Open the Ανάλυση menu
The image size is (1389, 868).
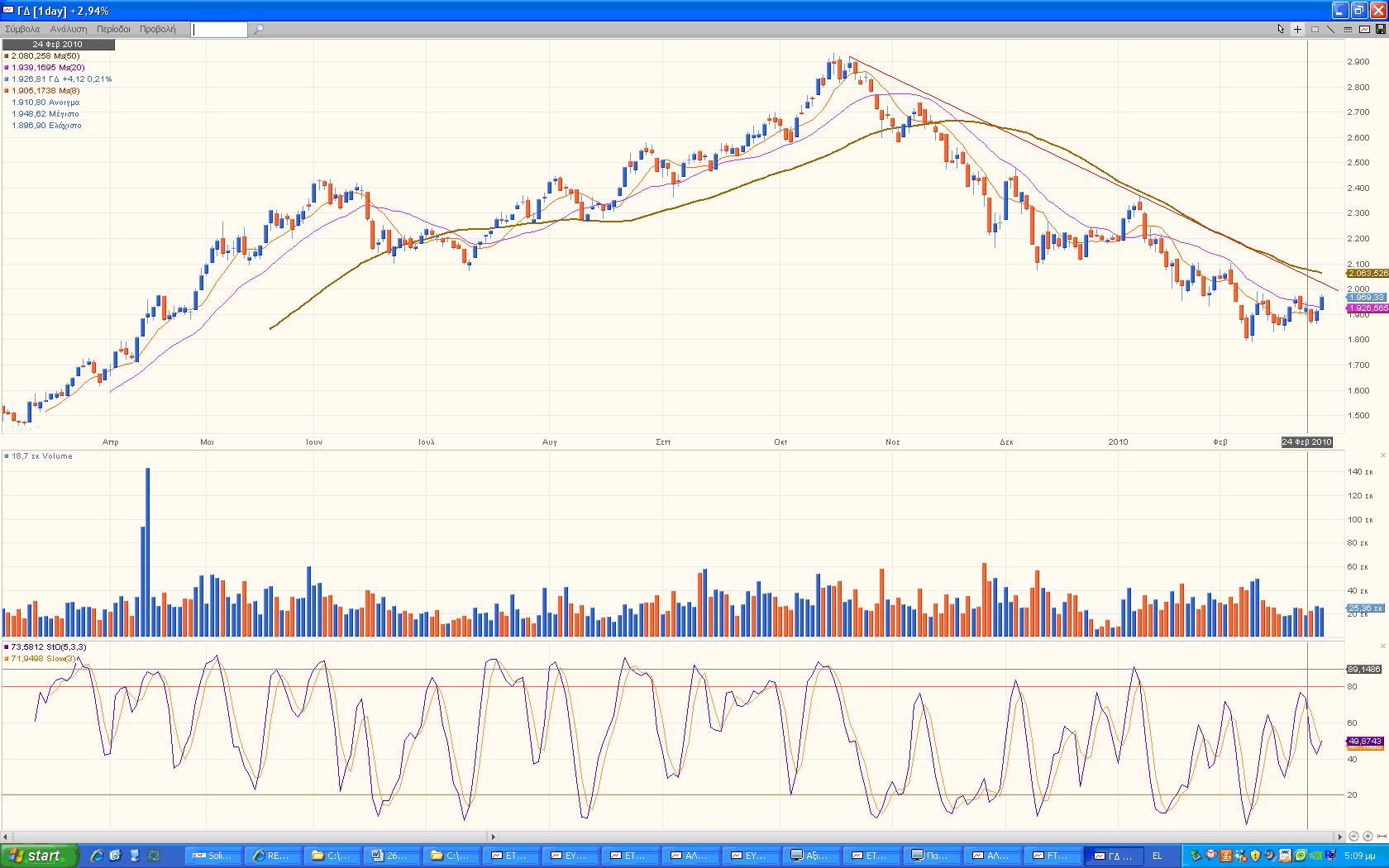pos(69,29)
